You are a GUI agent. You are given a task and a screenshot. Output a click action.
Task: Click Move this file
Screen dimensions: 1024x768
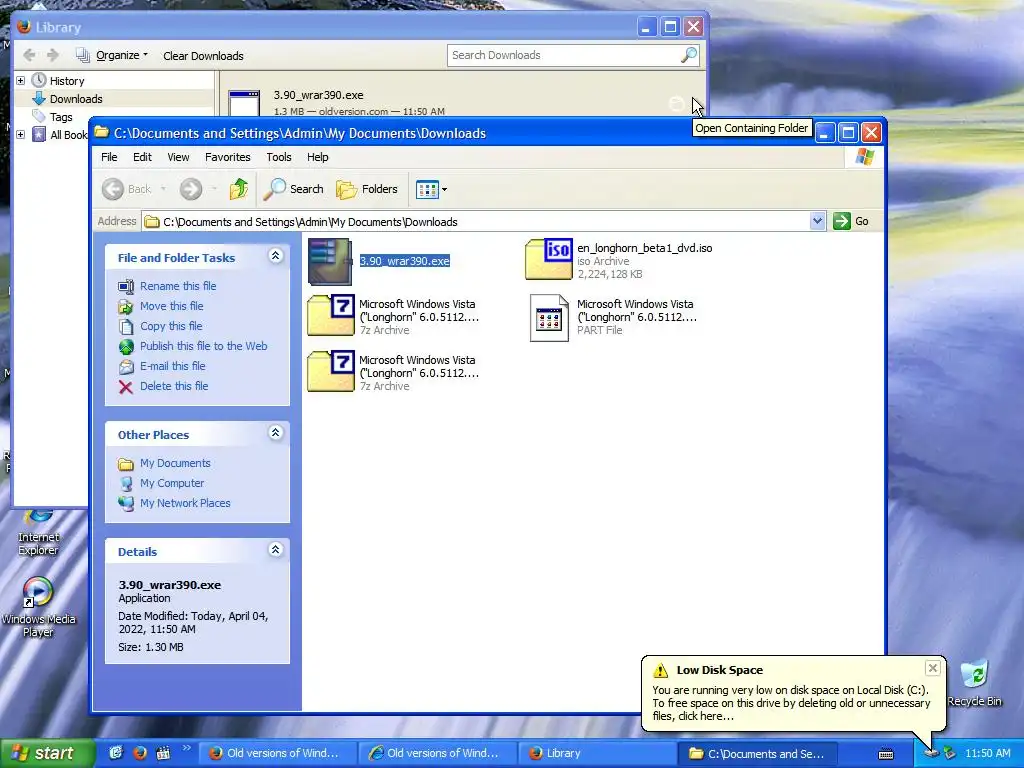[x=171, y=306]
